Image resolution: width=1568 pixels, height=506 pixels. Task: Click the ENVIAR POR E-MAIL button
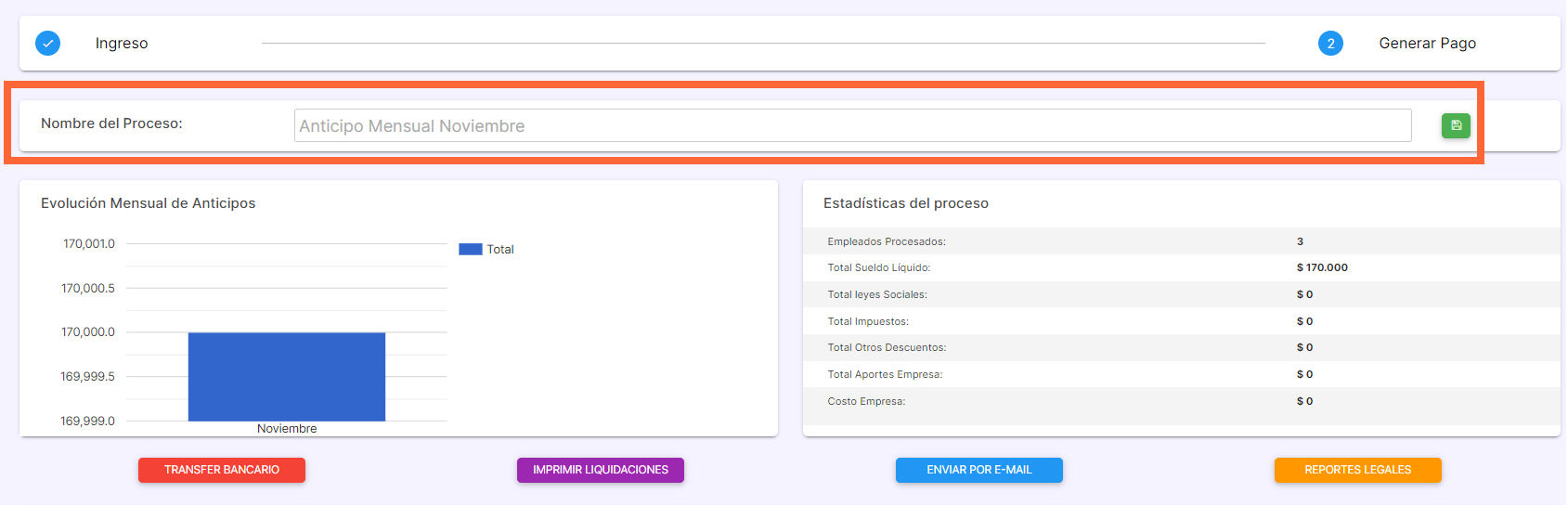point(979,470)
